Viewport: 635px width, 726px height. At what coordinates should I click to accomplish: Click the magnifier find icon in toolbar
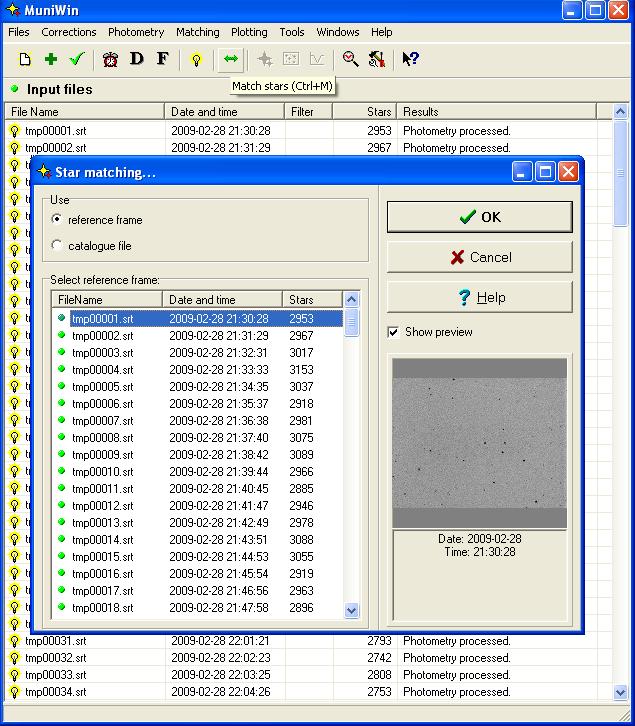(350, 60)
